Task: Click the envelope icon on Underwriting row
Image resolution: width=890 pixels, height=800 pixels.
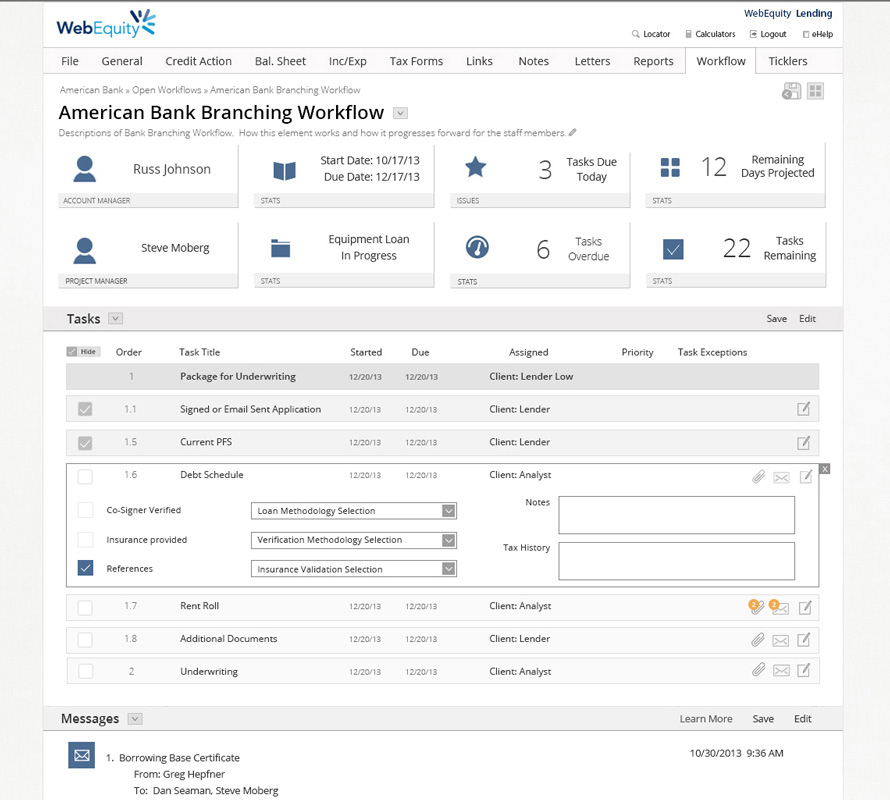Action: click(781, 671)
